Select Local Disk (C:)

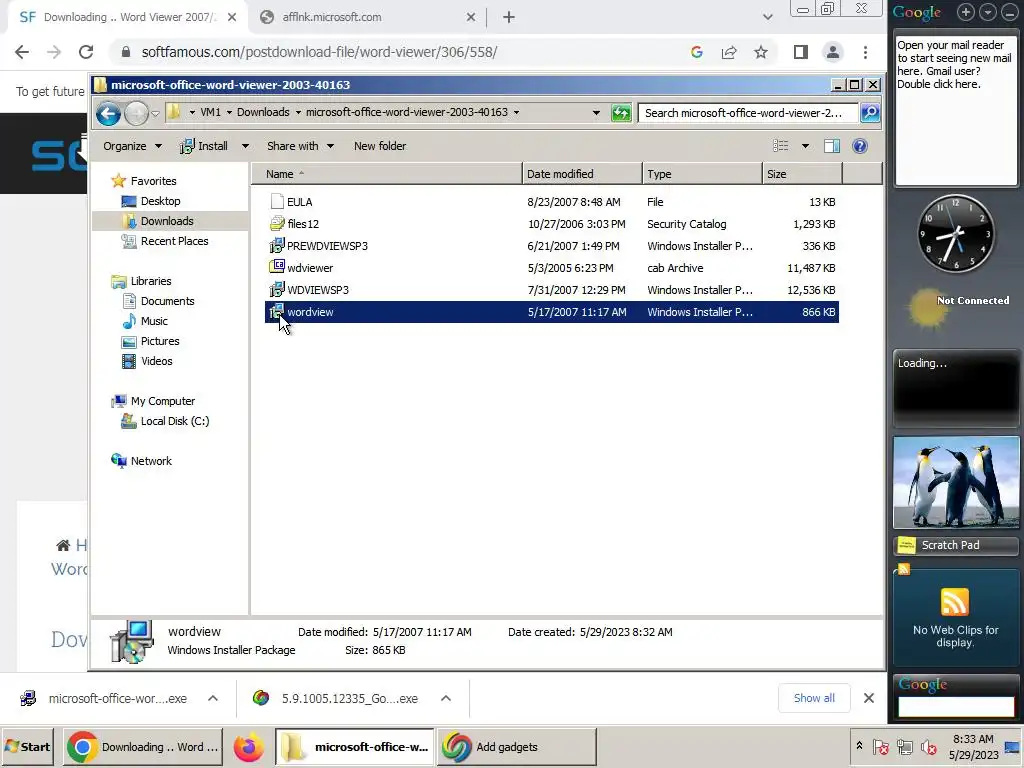click(x=175, y=421)
